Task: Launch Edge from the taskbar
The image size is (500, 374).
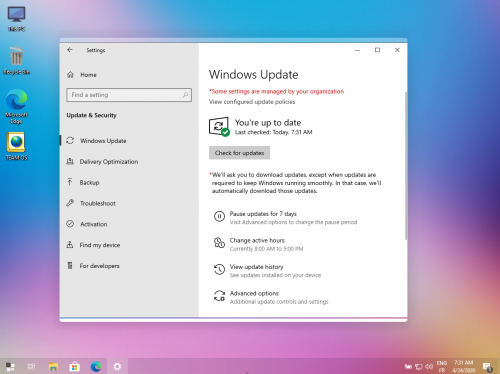Action: coord(96,367)
